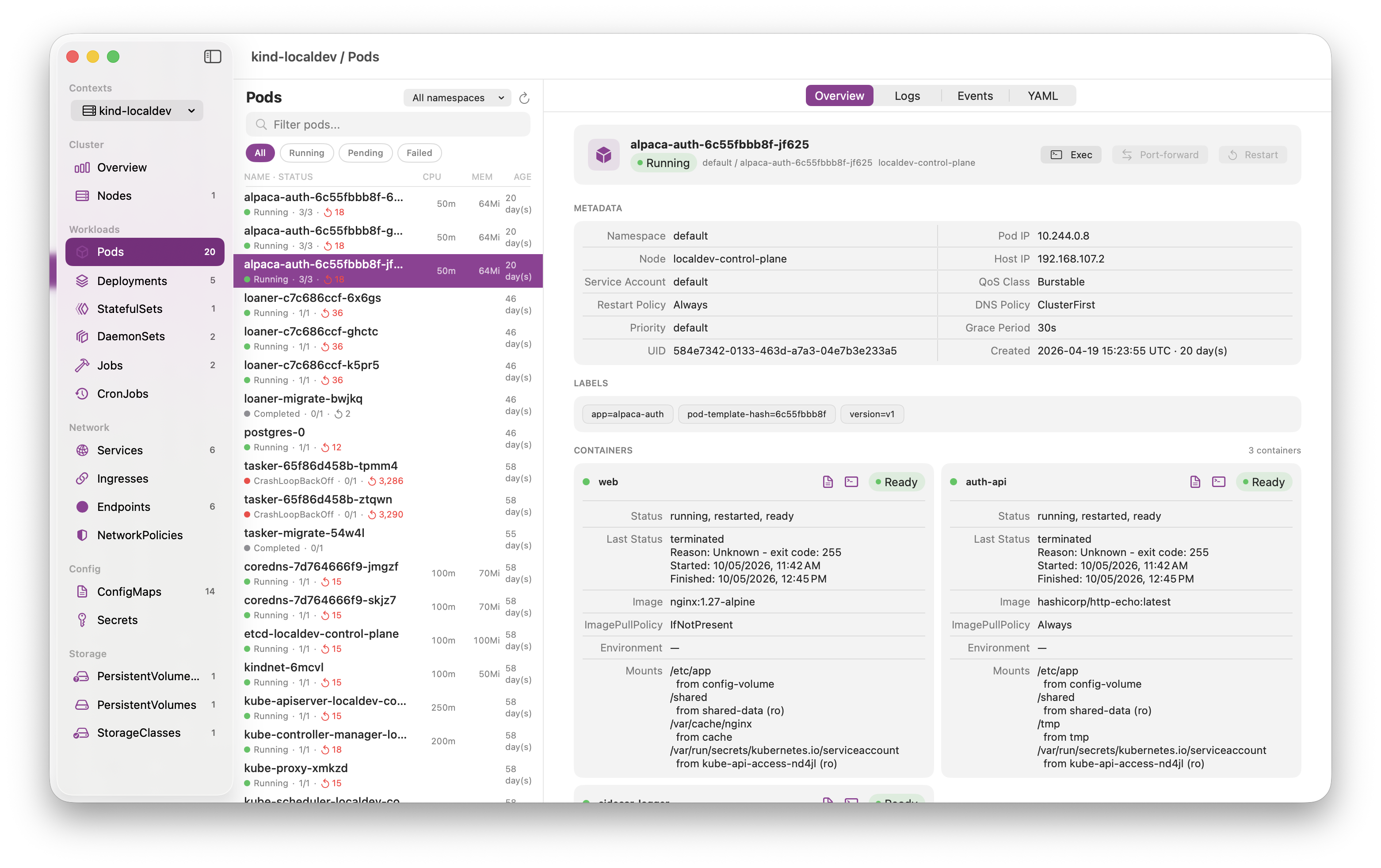Viewport: 1381px width, 868px height.
Task: Switch to Events tab
Action: coord(975,96)
